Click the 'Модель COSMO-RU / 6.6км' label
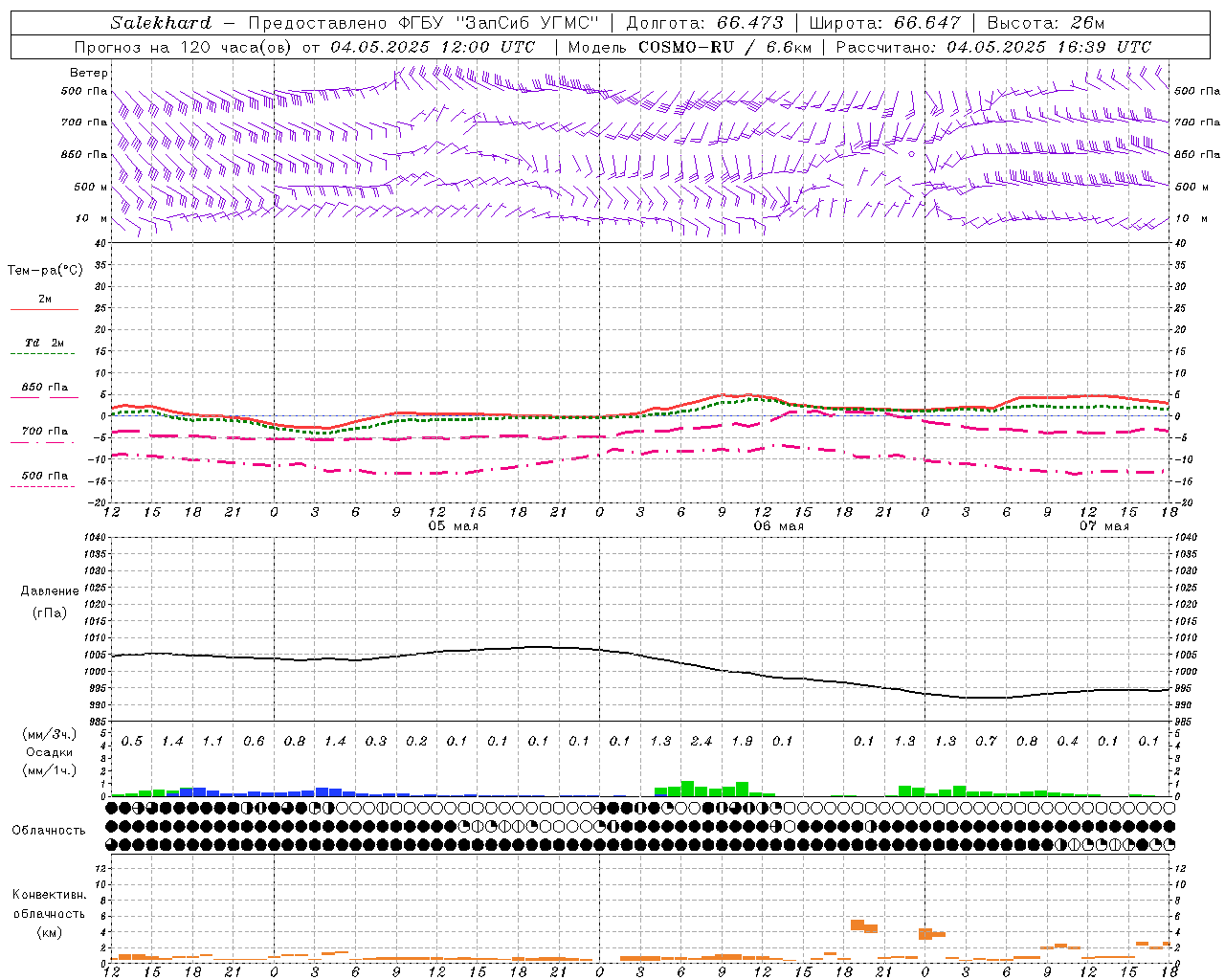The width and height of the screenshot is (1225, 980). click(x=690, y=47)
